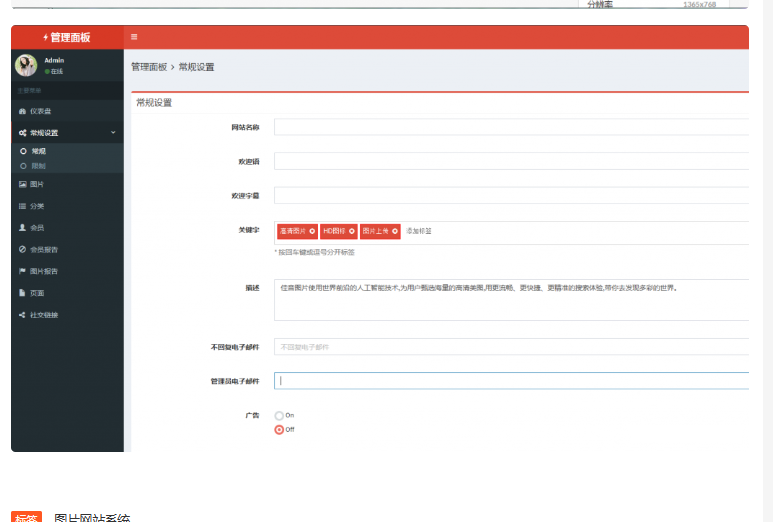
Task: Go to 分类 categories in sidebar
Action: (x=37, y=206)
